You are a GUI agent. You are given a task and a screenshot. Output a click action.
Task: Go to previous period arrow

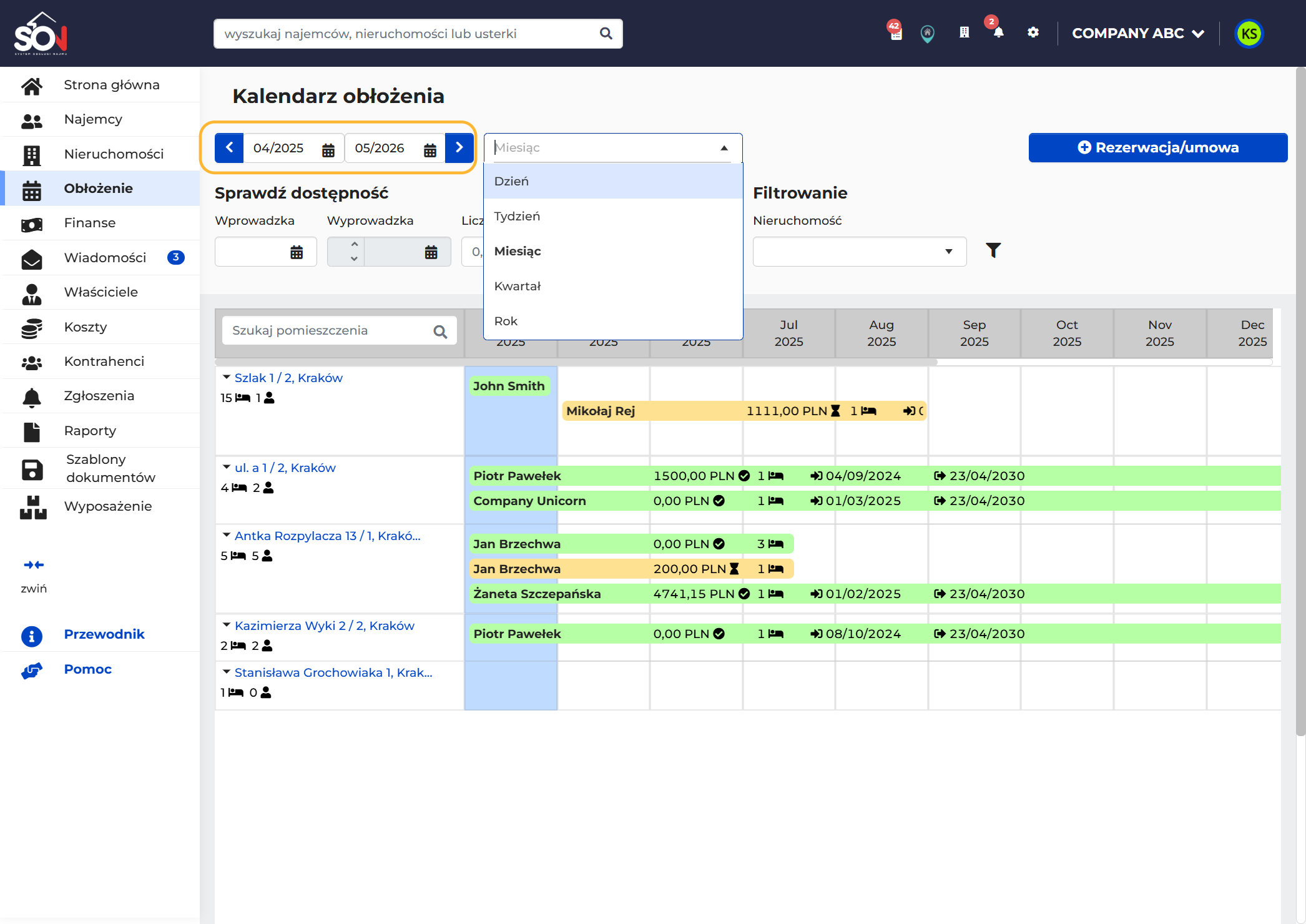coord(229,148)
